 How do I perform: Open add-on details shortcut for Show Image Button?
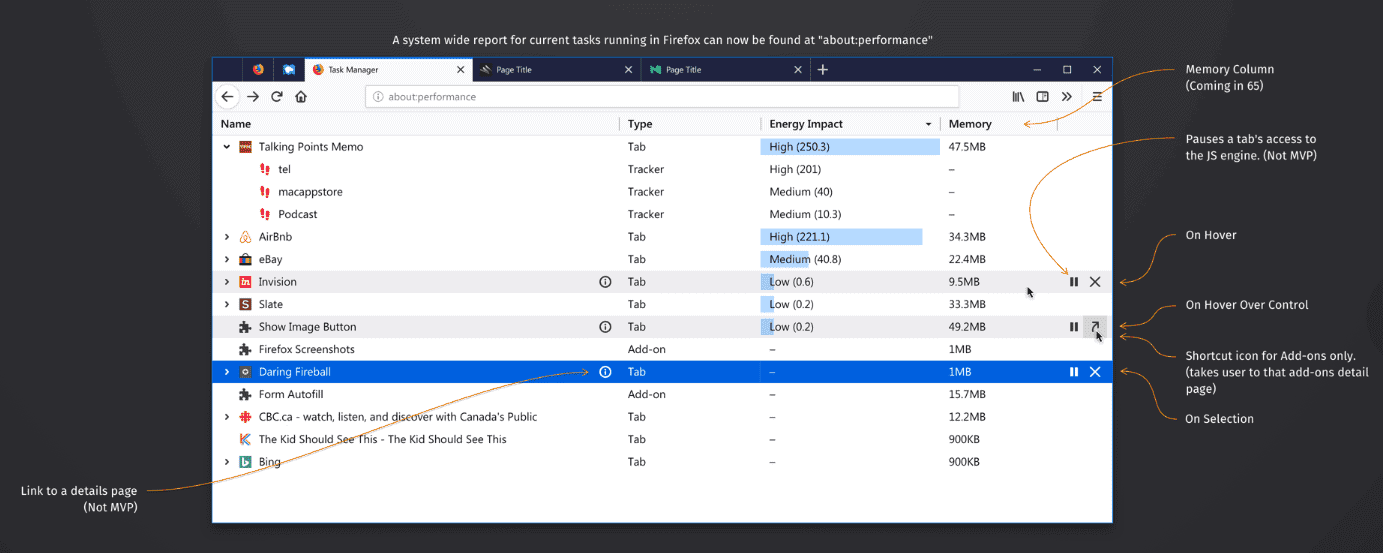point(1095,327)
